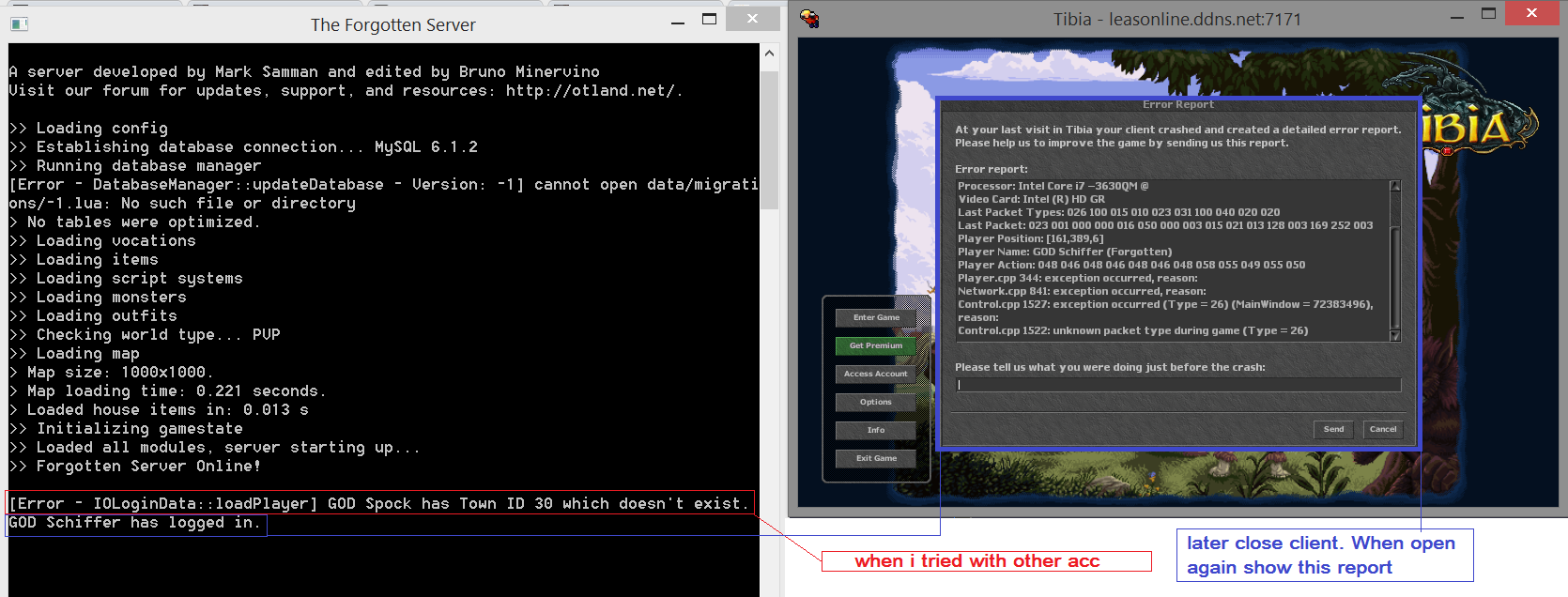Click The Forgotten Server title bar text

(x=392, y=25)
